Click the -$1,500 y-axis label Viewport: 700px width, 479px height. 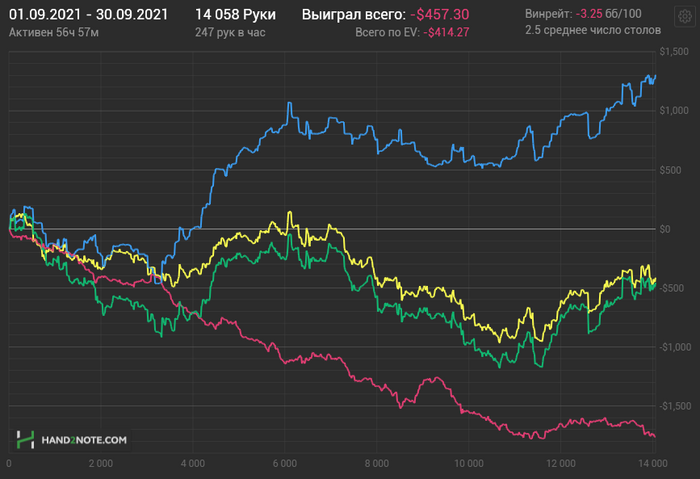coord(674,406)
